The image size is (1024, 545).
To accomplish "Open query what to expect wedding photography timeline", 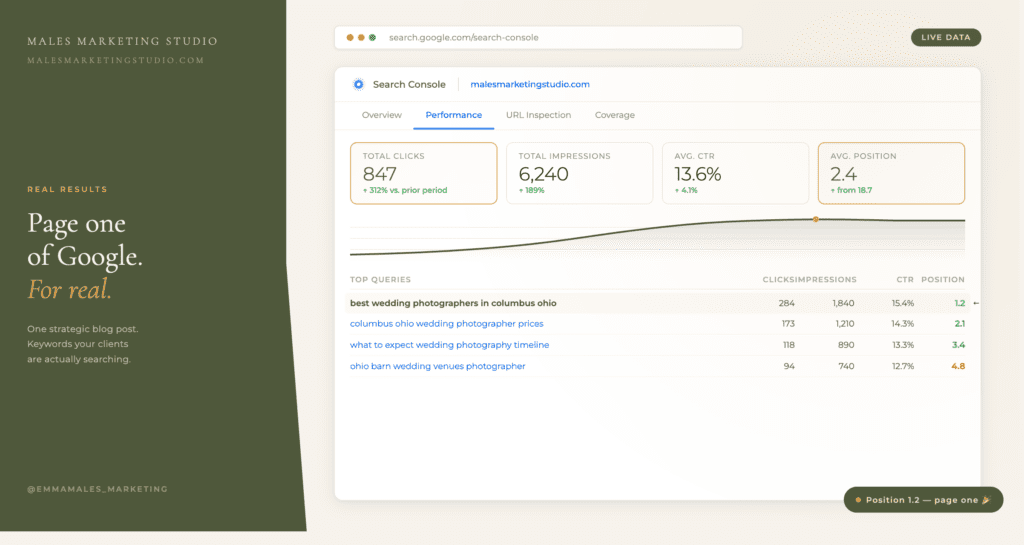I will [x=449, y=345].
